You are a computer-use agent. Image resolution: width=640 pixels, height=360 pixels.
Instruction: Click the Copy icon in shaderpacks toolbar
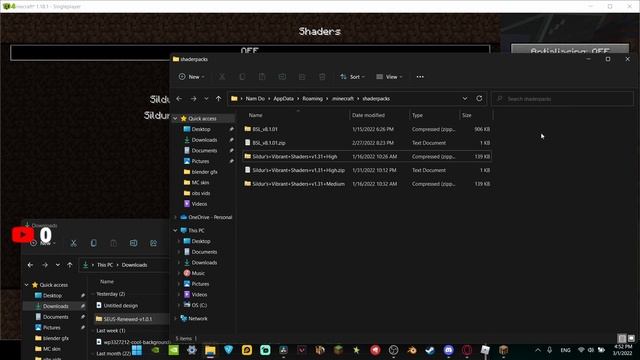(x=242, y=77)
